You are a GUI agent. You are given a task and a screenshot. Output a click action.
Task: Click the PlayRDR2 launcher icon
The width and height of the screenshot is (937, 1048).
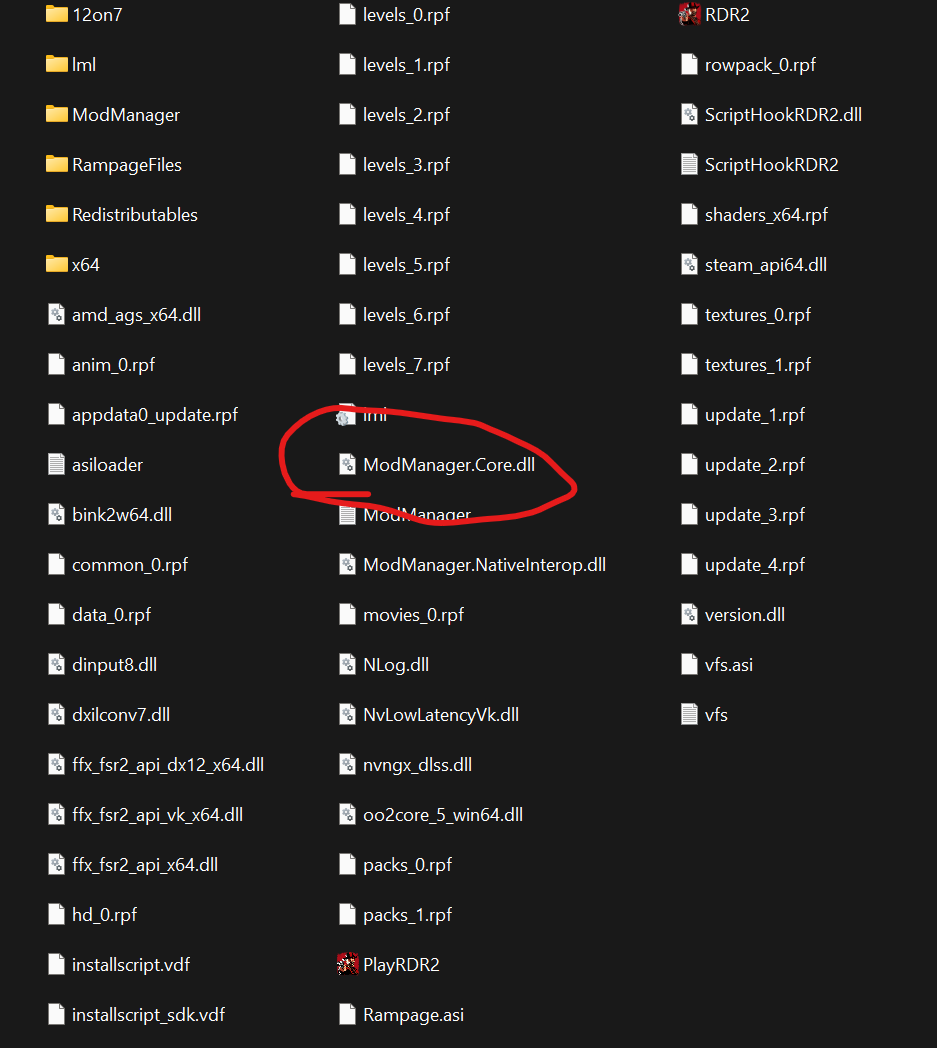point(348,964)
